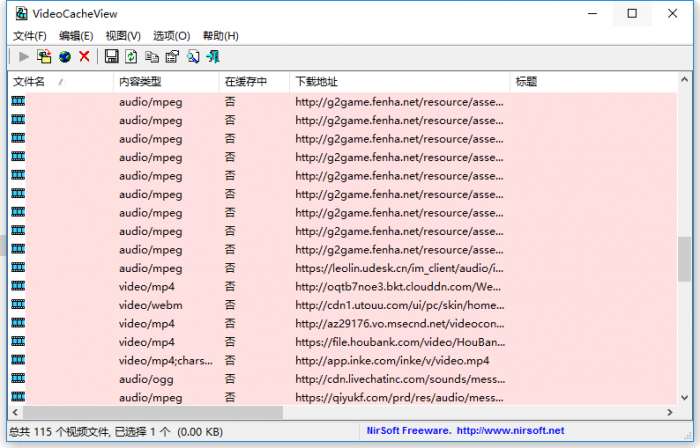This screenshot has width=700, height=448.
Task: Maximize the VideoCacheView window
Action: [632, 14]
